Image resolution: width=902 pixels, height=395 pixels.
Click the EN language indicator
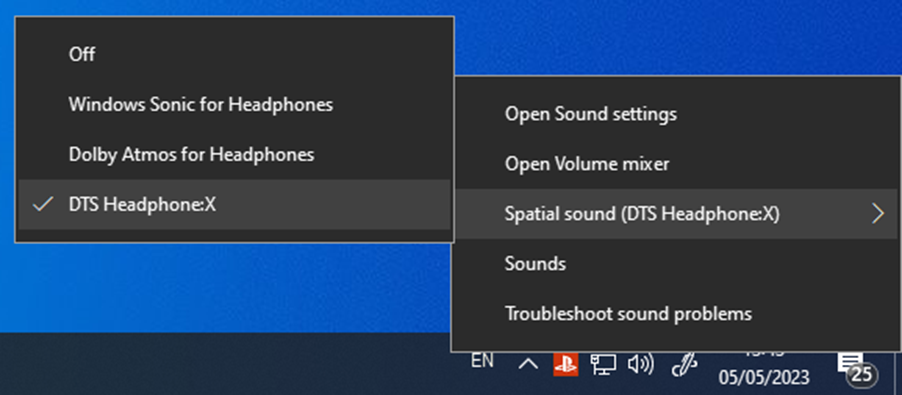click(482, 361)
